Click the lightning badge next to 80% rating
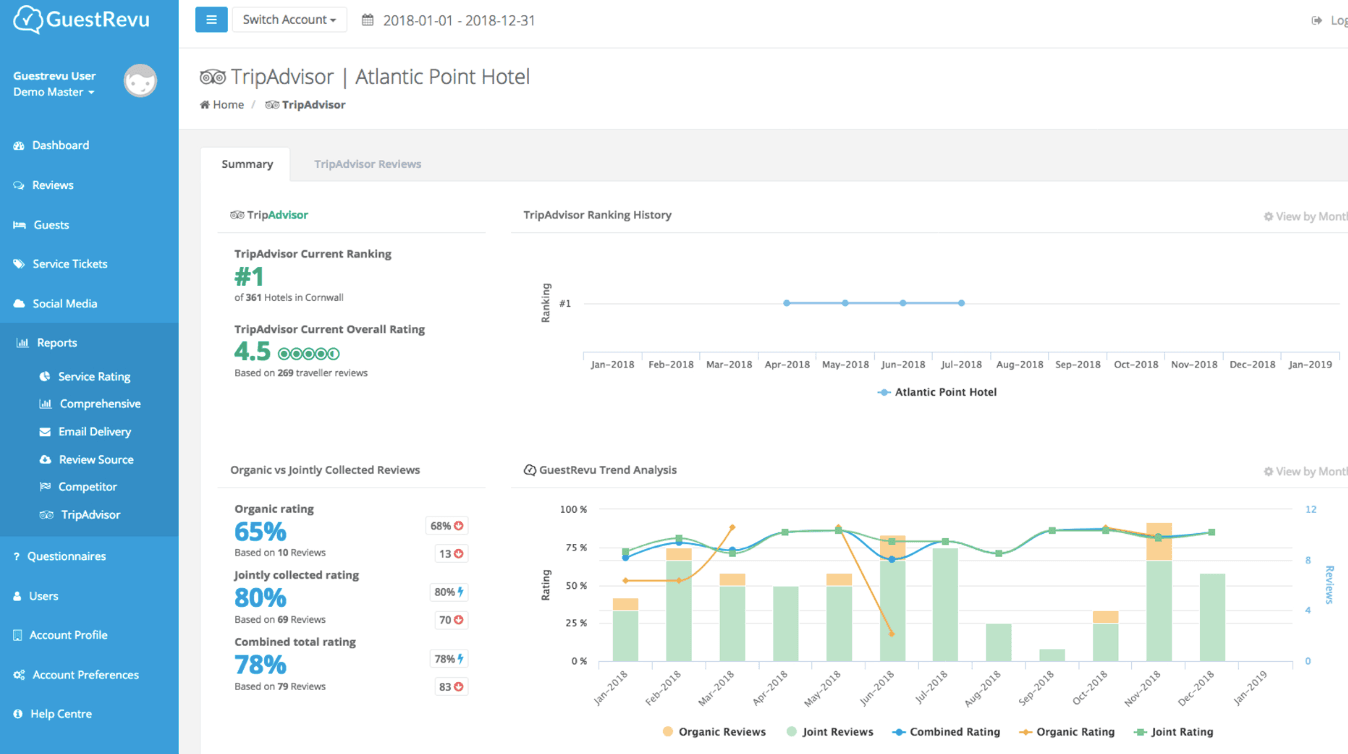 click(450, 591)
